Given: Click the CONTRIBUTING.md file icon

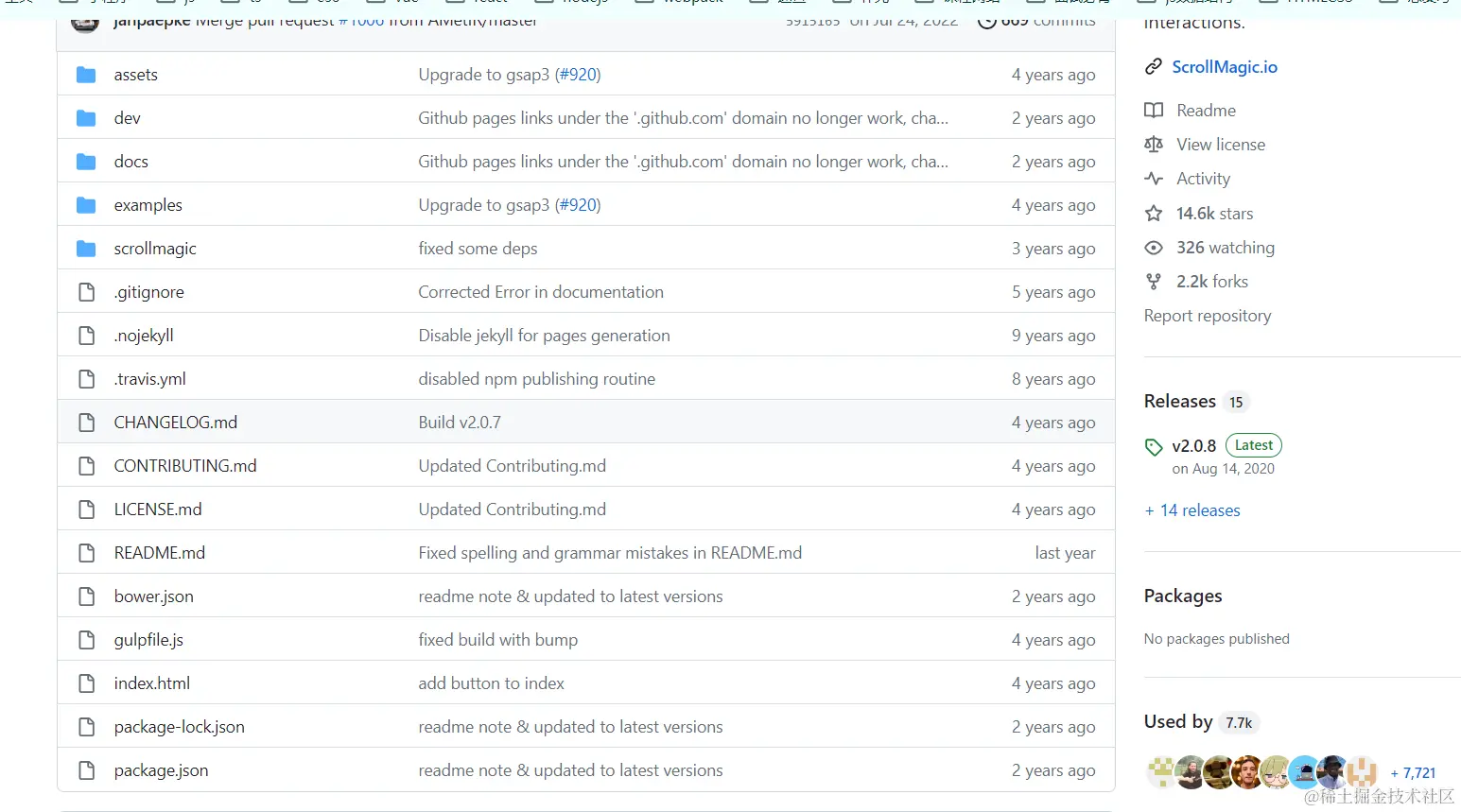Looking at the screenshot, I should [87, 466].
